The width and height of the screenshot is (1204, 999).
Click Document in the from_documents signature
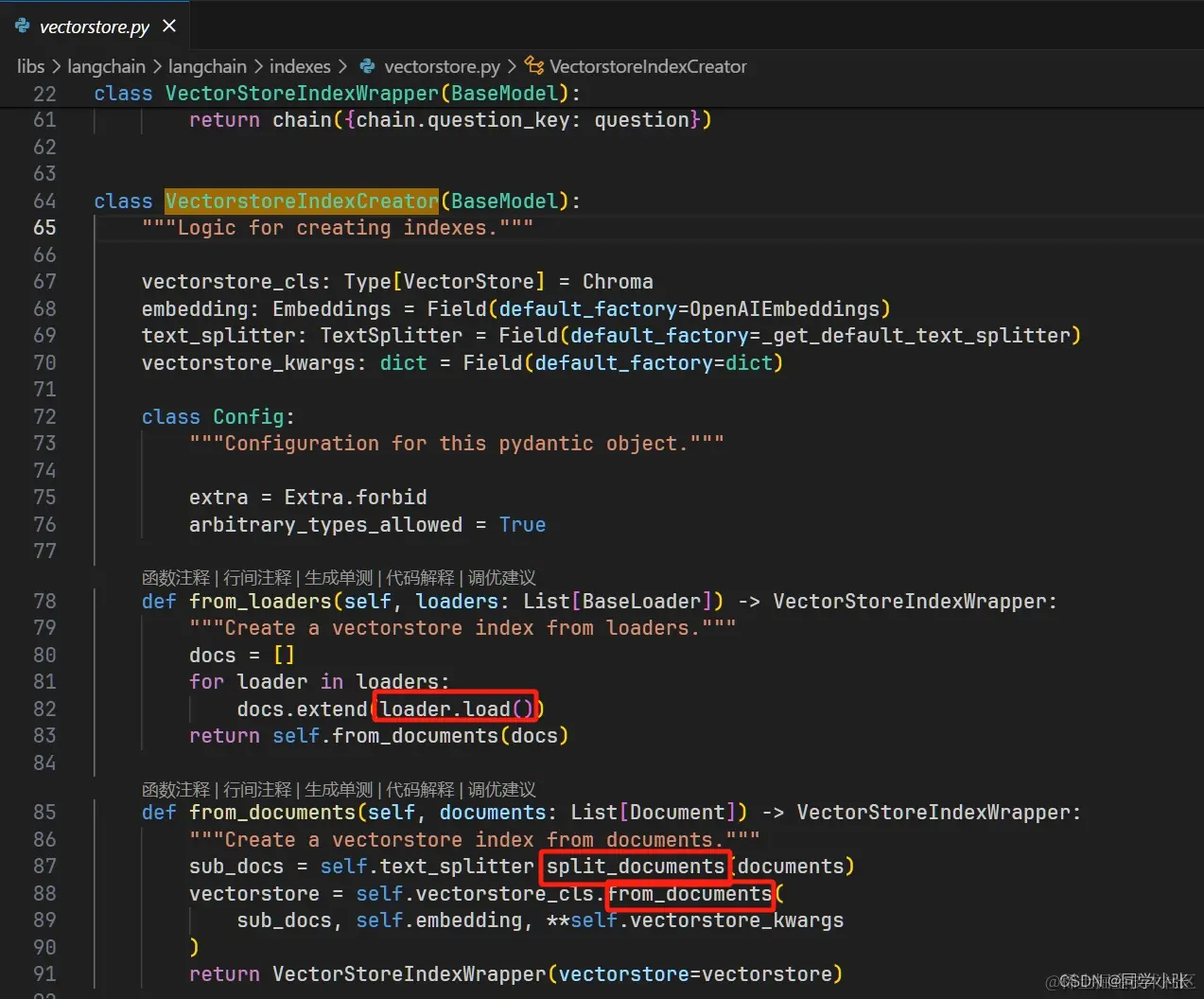[677, 813]
